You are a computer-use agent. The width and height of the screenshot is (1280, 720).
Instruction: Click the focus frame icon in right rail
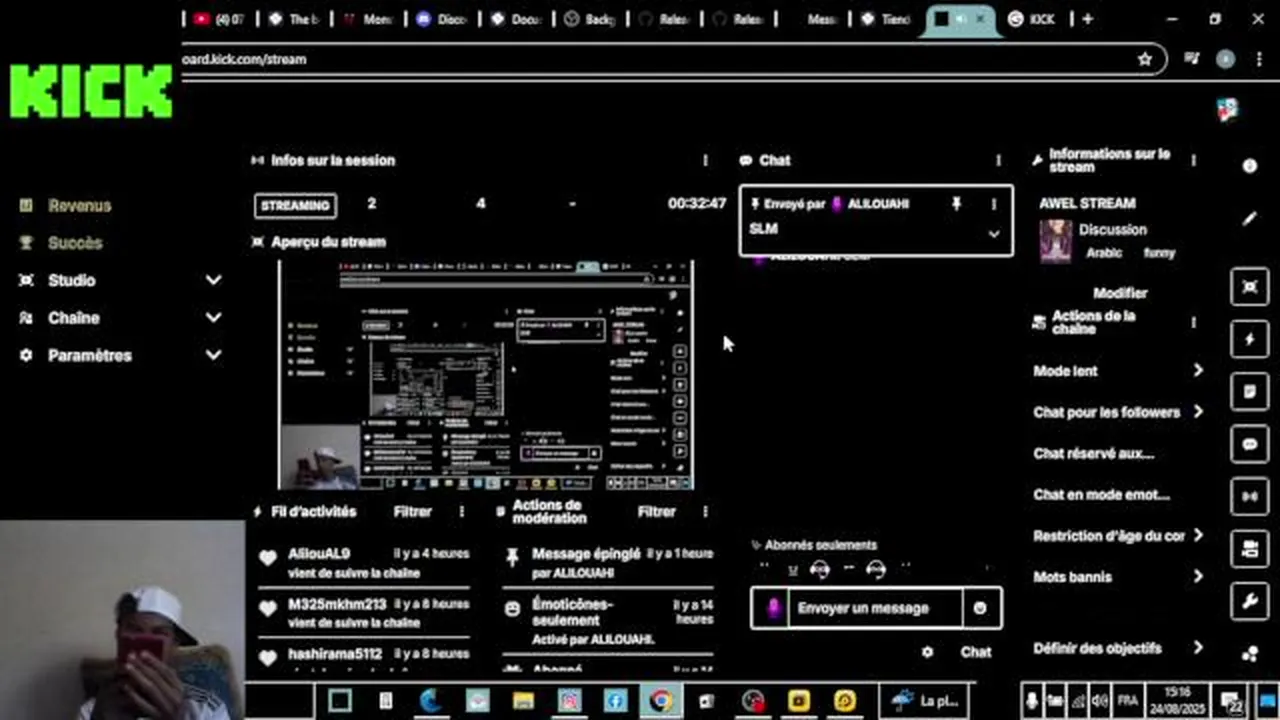tap(1249, 287)
